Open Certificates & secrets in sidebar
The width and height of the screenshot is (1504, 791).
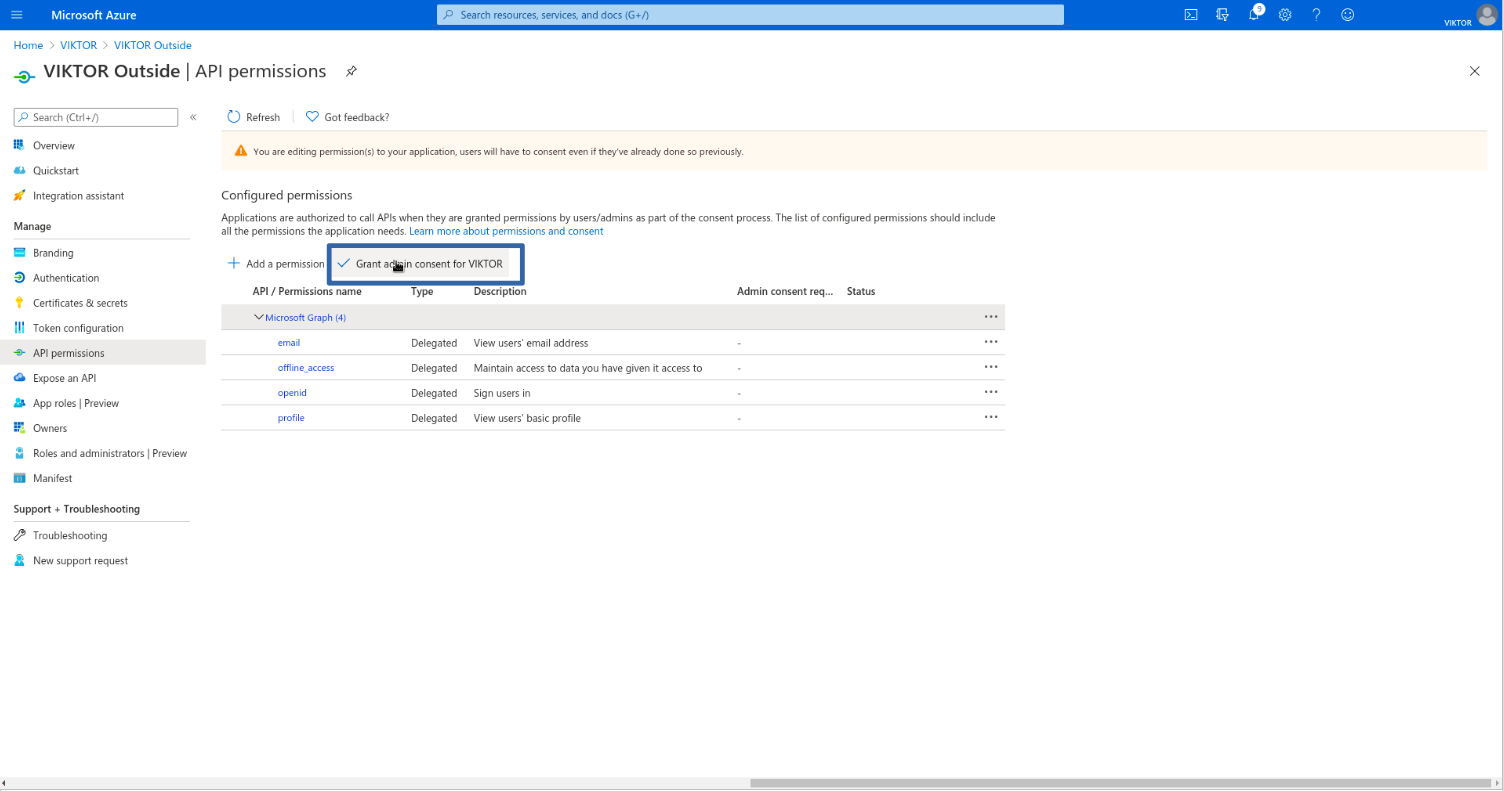(x=80, y=303)
